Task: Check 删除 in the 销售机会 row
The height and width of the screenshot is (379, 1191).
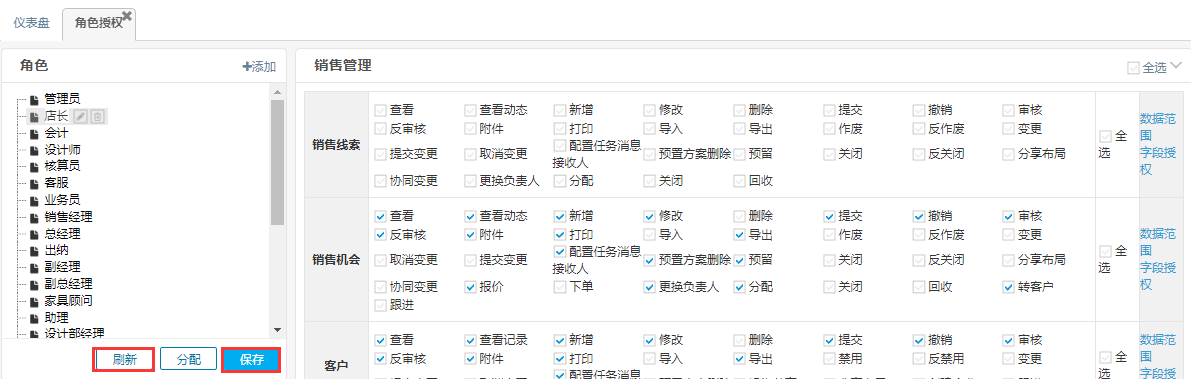Action: (x=739, y=216)
